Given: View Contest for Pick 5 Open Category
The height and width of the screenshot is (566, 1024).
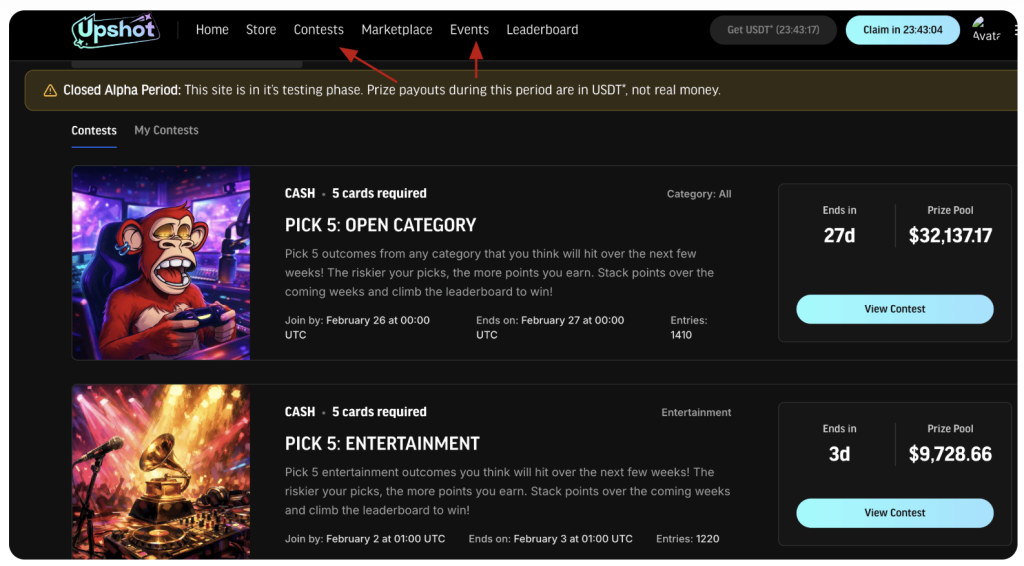Looking at the screenshot, I should (x=895, y=309).
